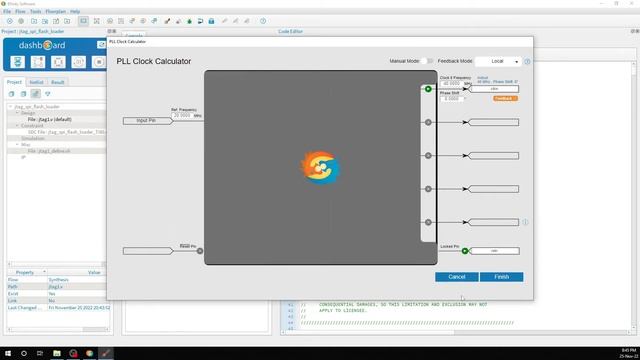The width and height of the screenshot is (640, 360).
Task: Click the code editor vertical scrollbar
Action: pos(634,196)
